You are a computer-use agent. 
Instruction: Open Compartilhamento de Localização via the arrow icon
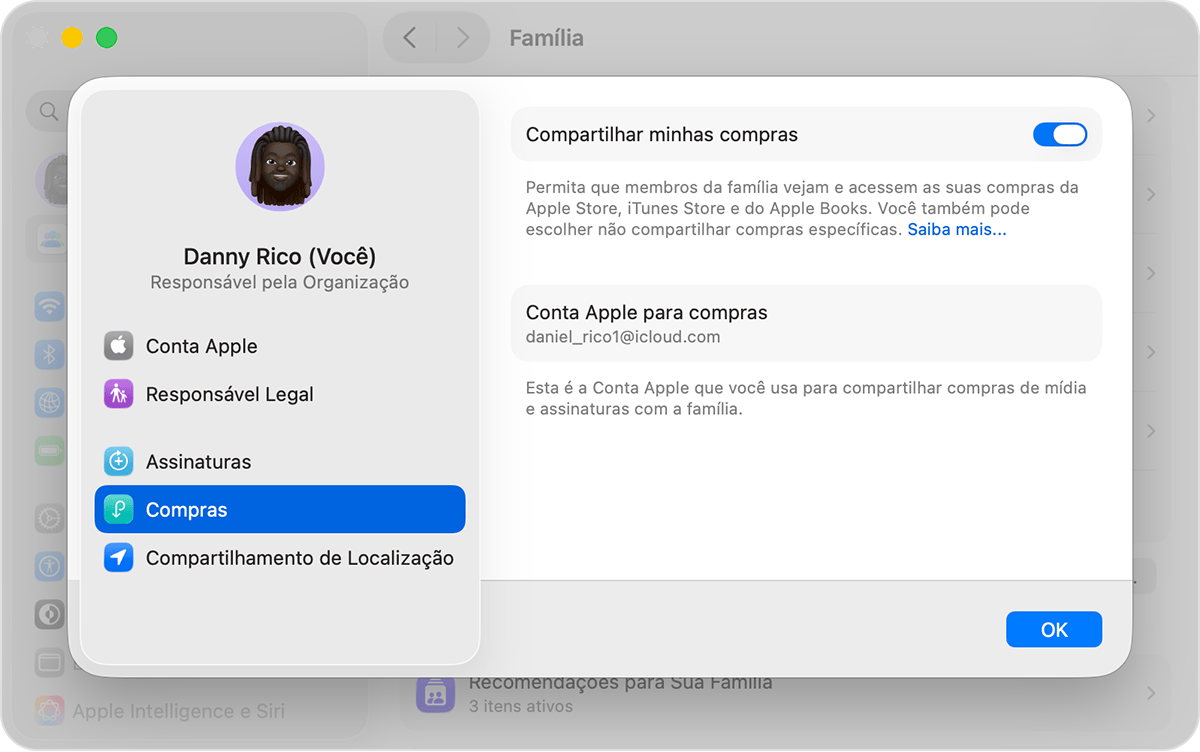[118, 558]
